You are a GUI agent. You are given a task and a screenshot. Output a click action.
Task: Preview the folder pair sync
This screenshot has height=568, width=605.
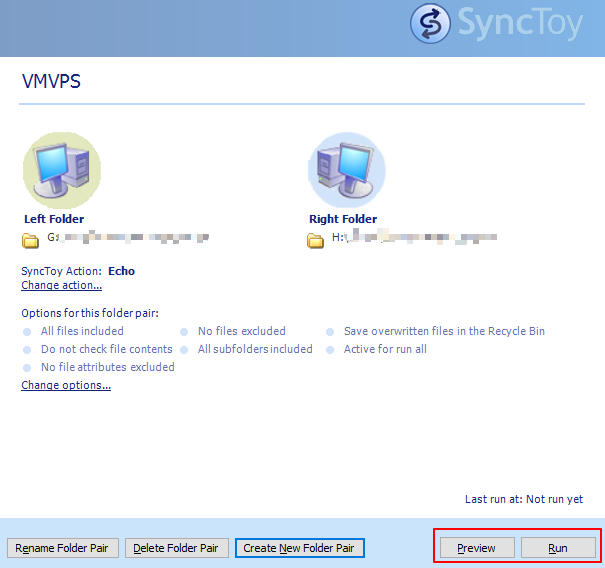477,548
